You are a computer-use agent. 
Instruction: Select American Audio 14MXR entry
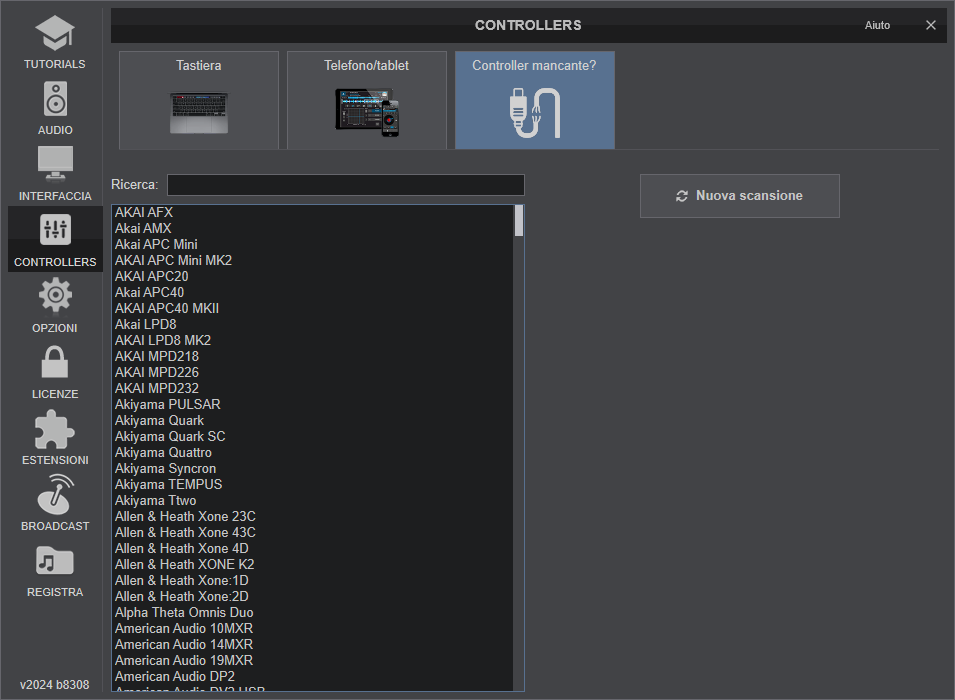313,644
